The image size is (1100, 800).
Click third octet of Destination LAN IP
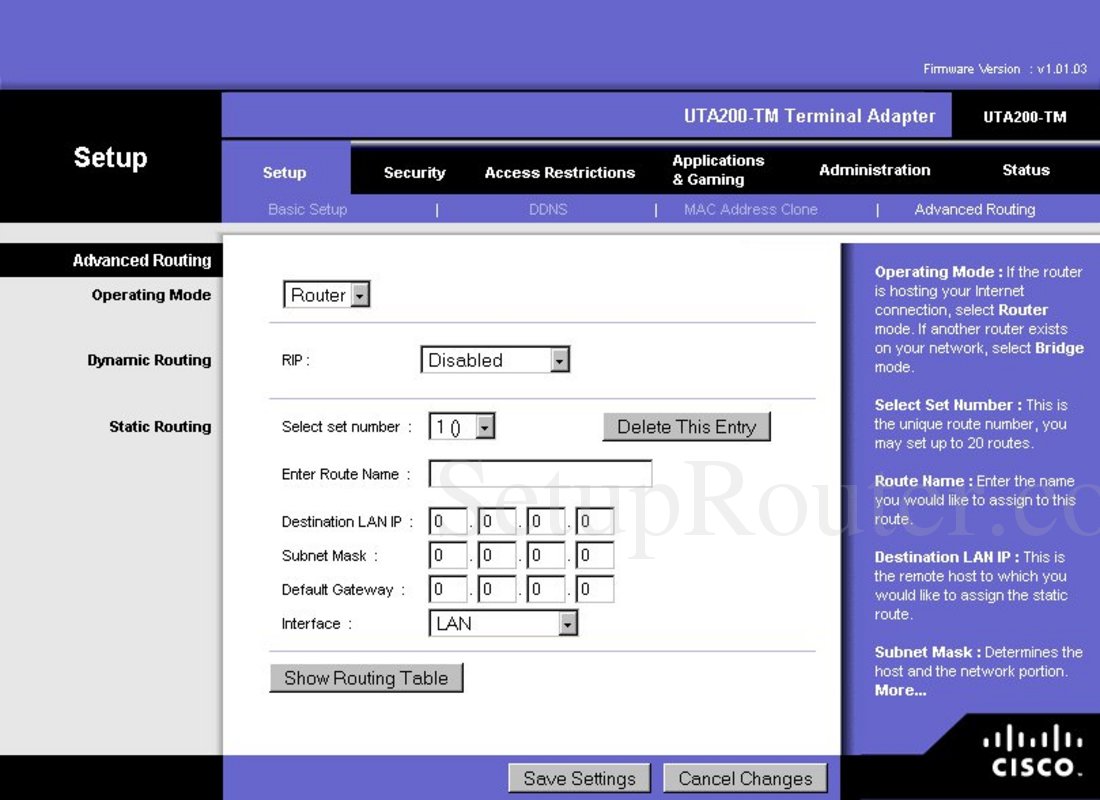(546, 521)
